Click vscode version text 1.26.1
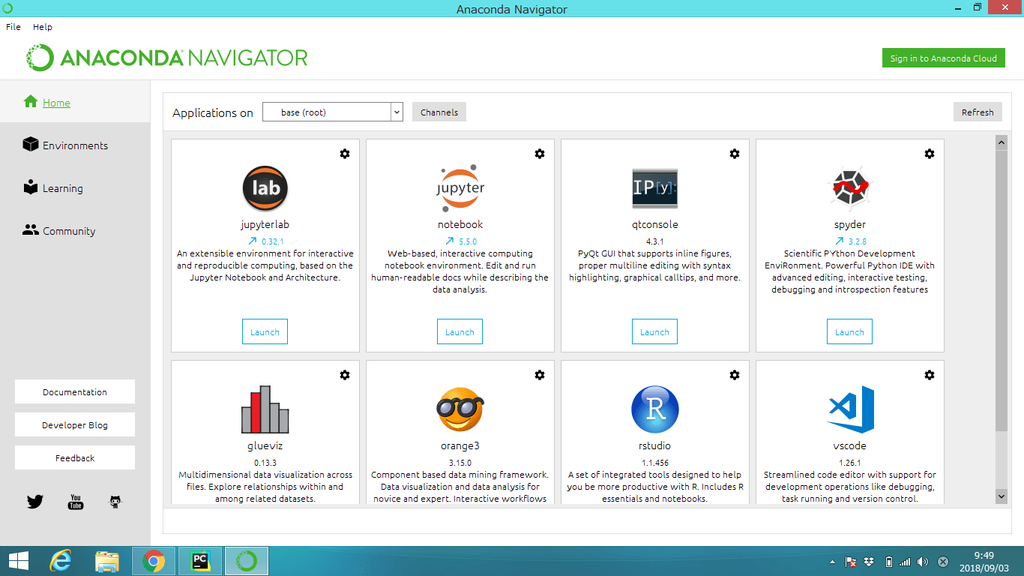The width and height of the screenshot is (1024, 576). pos(850,463)
